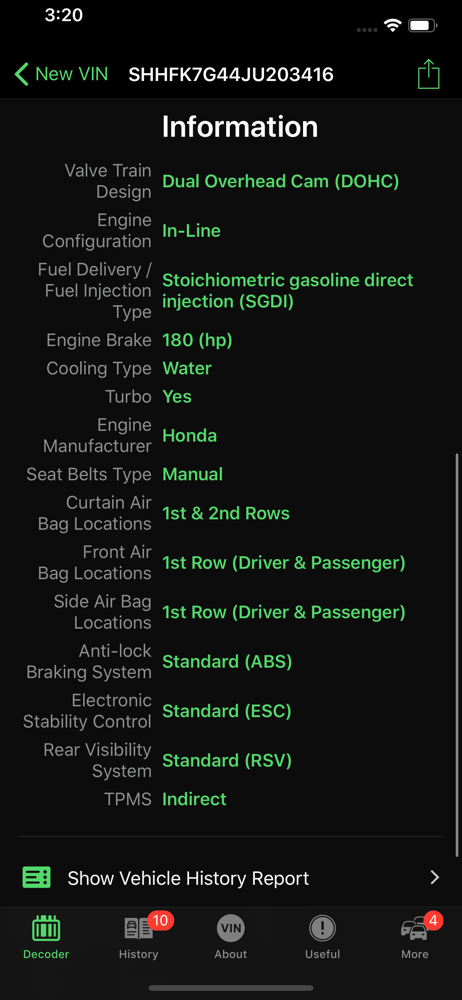The height and width of the screenshot is (1000, 462).
Task: Select the History tab label
Action: 138,954
